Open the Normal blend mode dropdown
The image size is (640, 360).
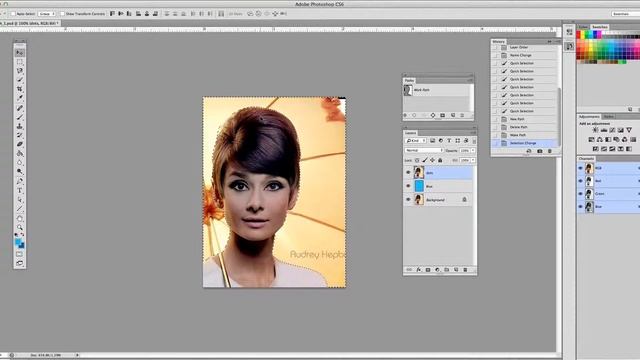[424, 150]
